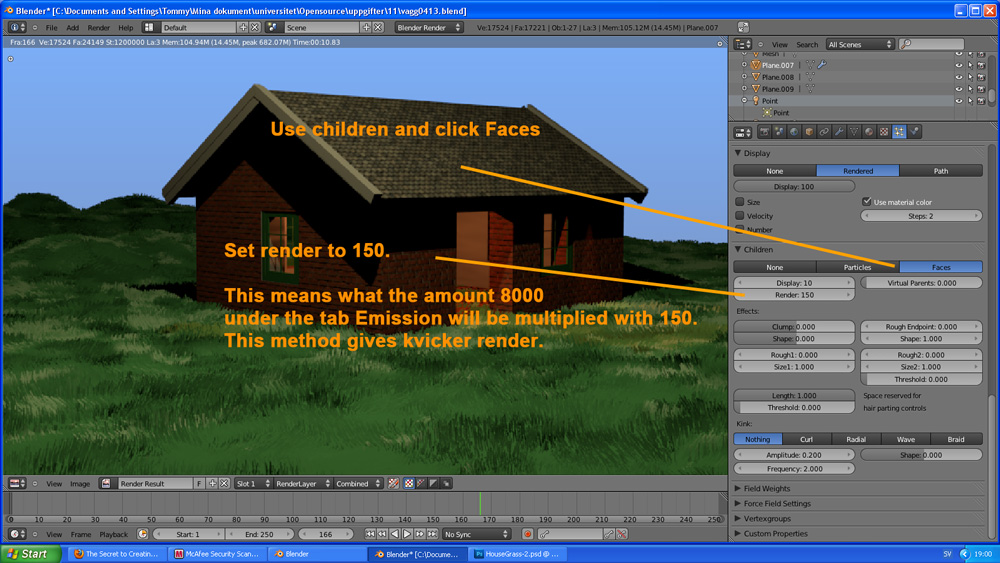
Task: Open the Modifiers wrench properties tab
Action: (x=839, y=132)
